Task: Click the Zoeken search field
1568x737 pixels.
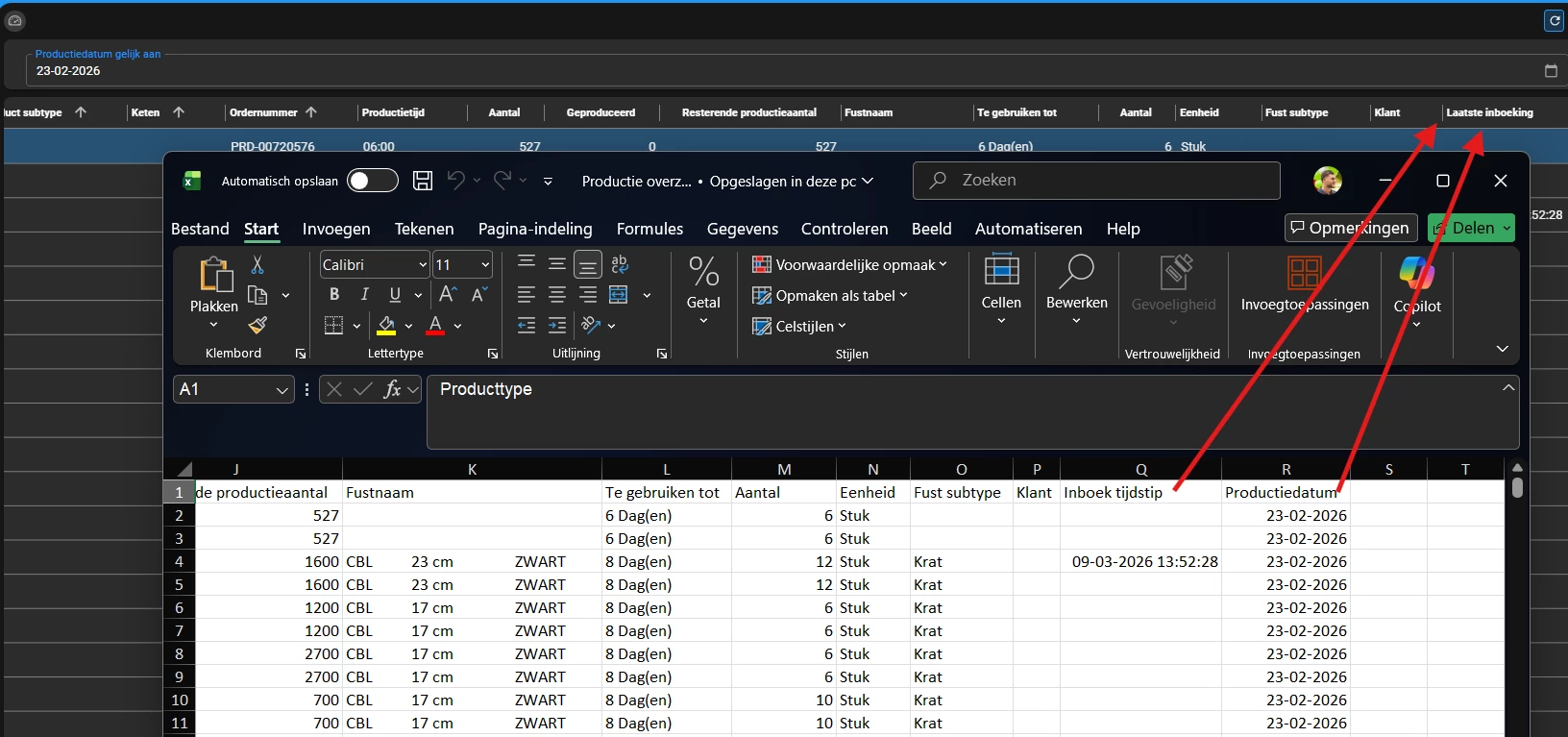Action: click(1095, 181)
